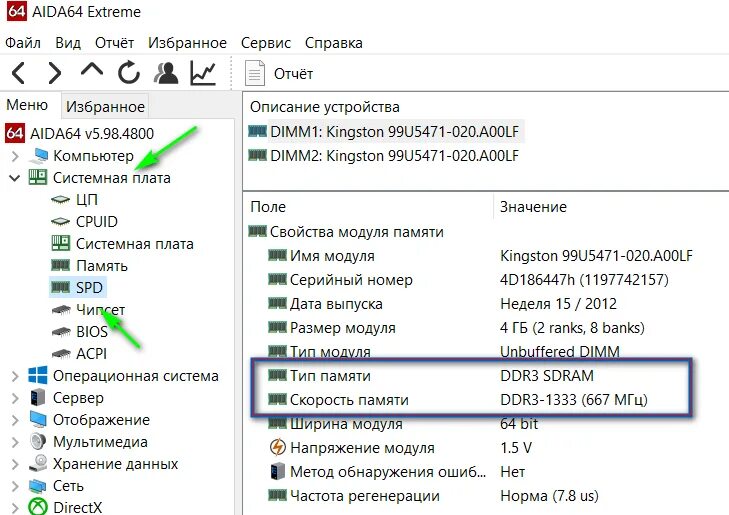This screenshot has height=515, width=729.
Task: Click the Отчёт report page icon
Action: coord(255,73)
